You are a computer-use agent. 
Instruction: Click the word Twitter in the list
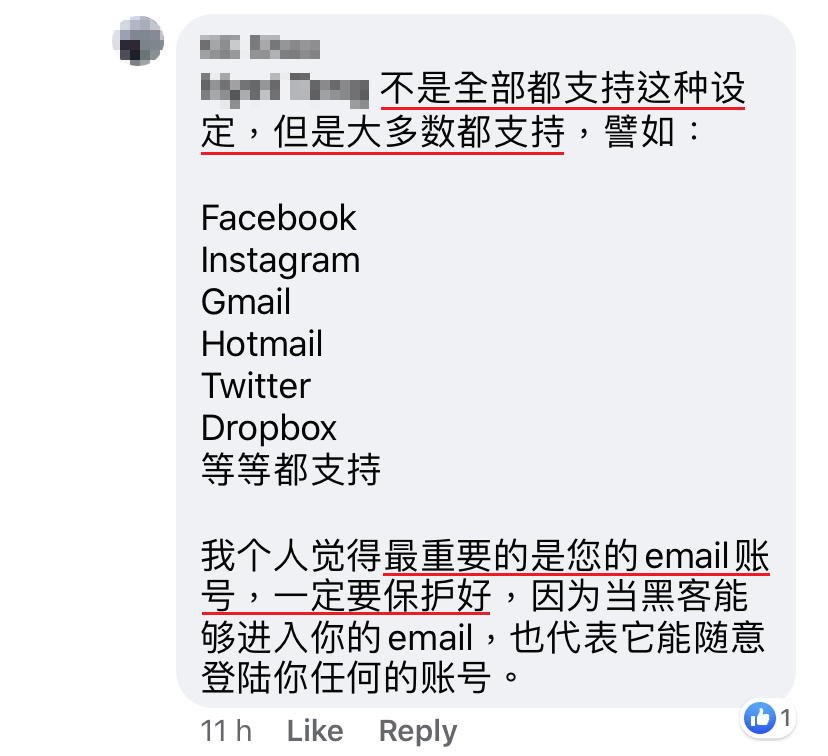[x=256, y=385]
